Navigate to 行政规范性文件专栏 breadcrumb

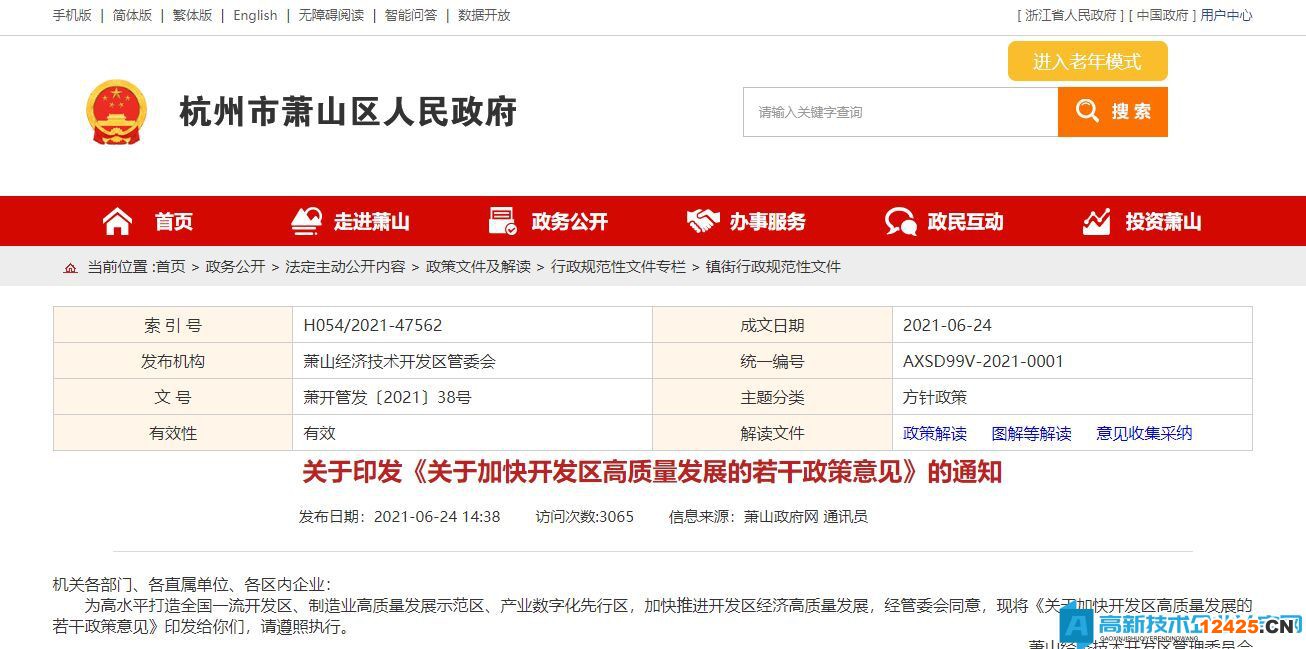pos(618,267)
